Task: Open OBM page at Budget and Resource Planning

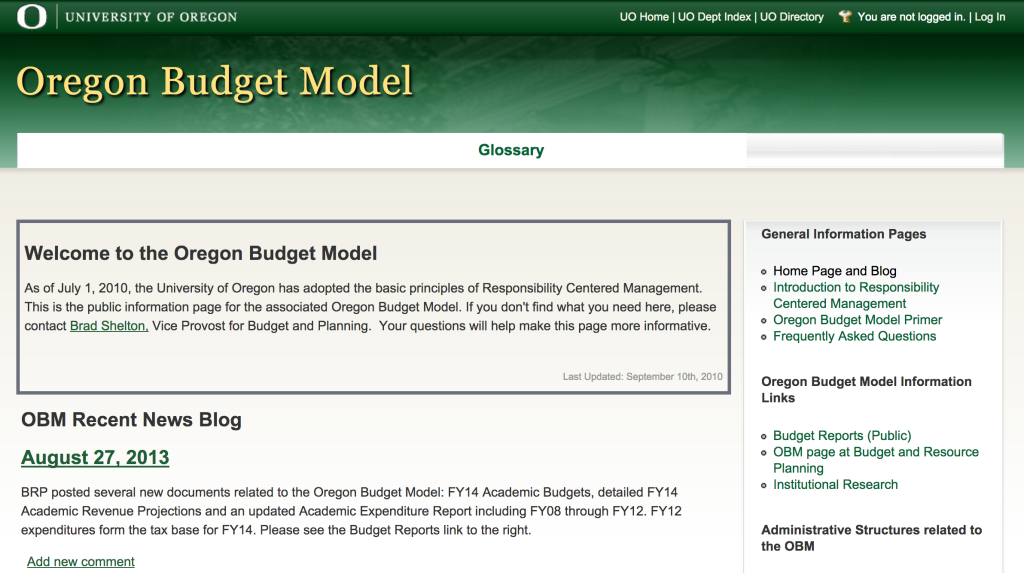Action: [x=876, y=460]
